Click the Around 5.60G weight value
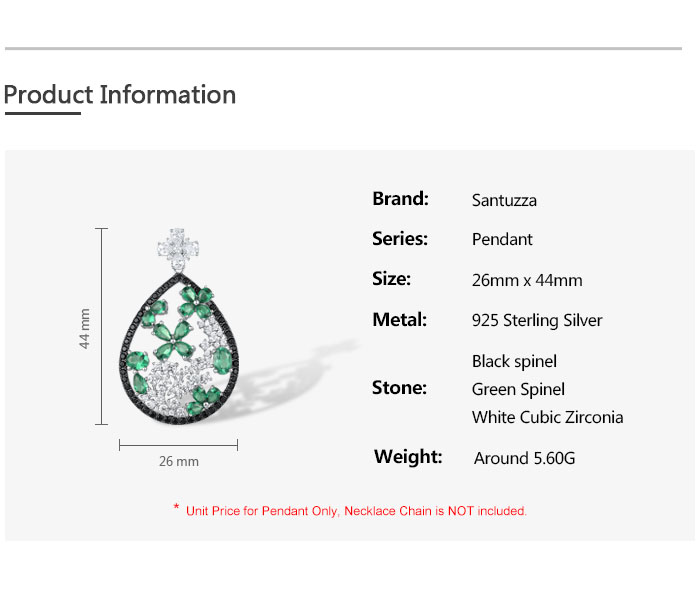The height and width of the screenshot is (589, 700). coord(524,458)
